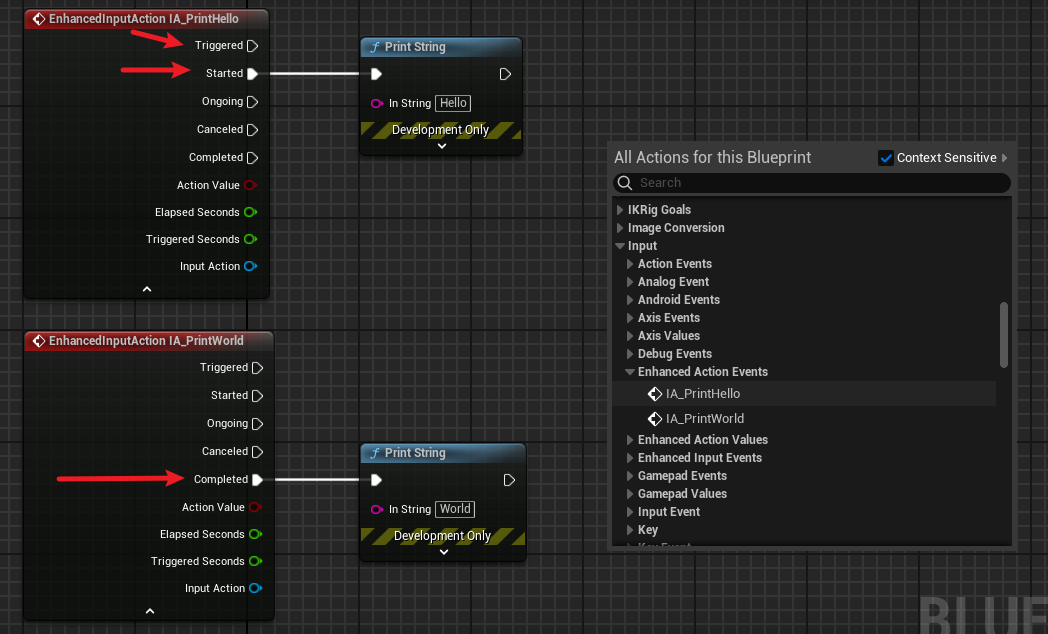The image size is (1048, 634).
Task: Click the World In String value box
Action: coord(455,509)
